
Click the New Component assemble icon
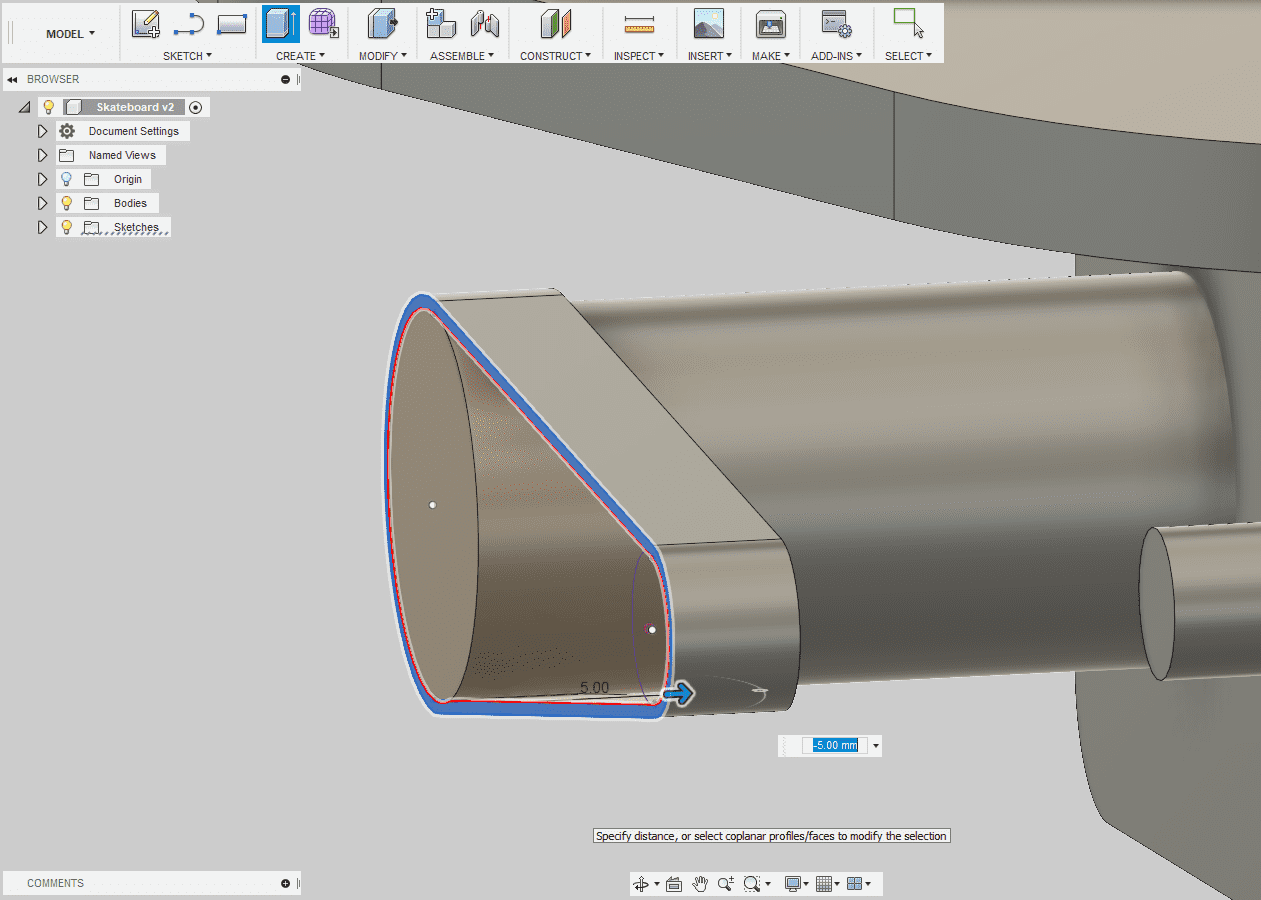440,23
